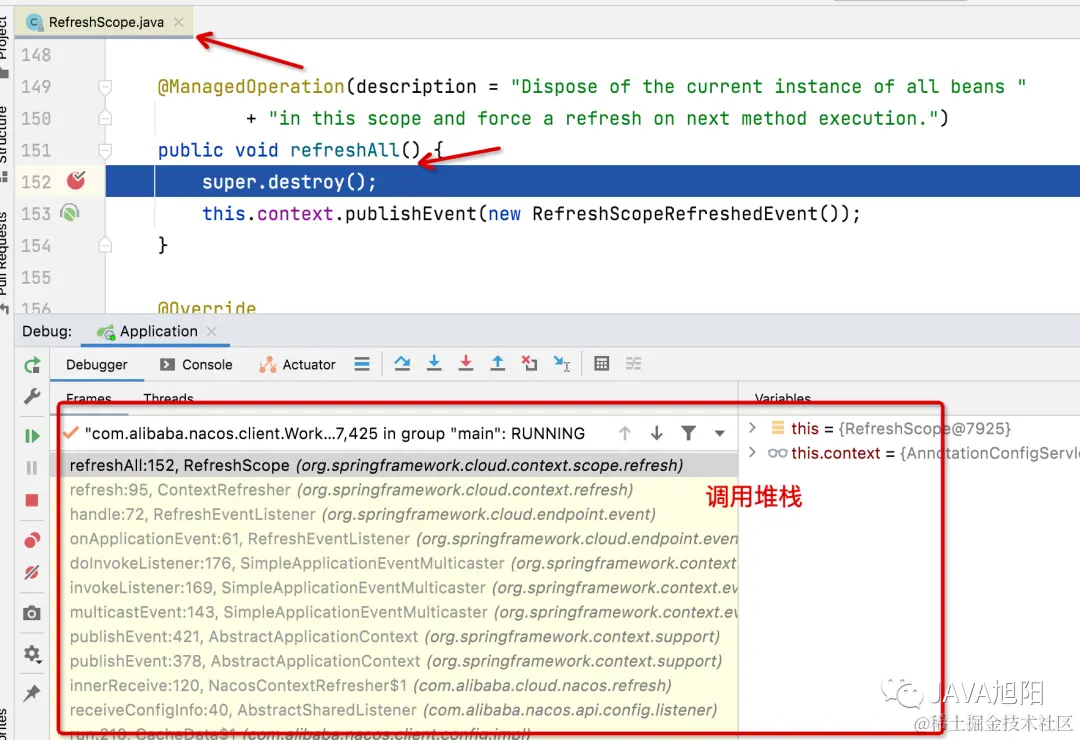Select the Threads sub-tab
The image size is (1080, 740).
tap(168, 398)
